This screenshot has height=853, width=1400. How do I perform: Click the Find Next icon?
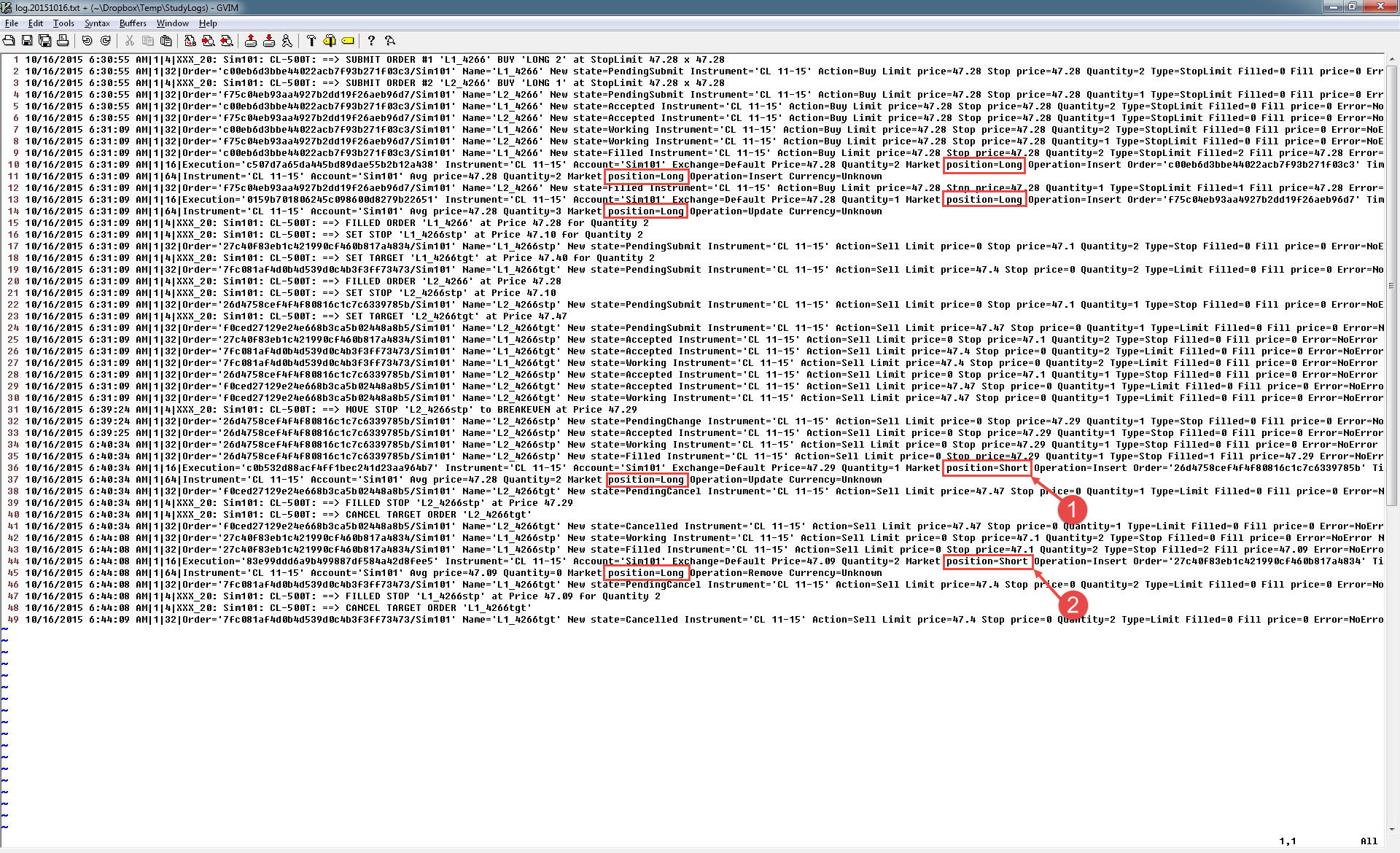click(208, 41)
